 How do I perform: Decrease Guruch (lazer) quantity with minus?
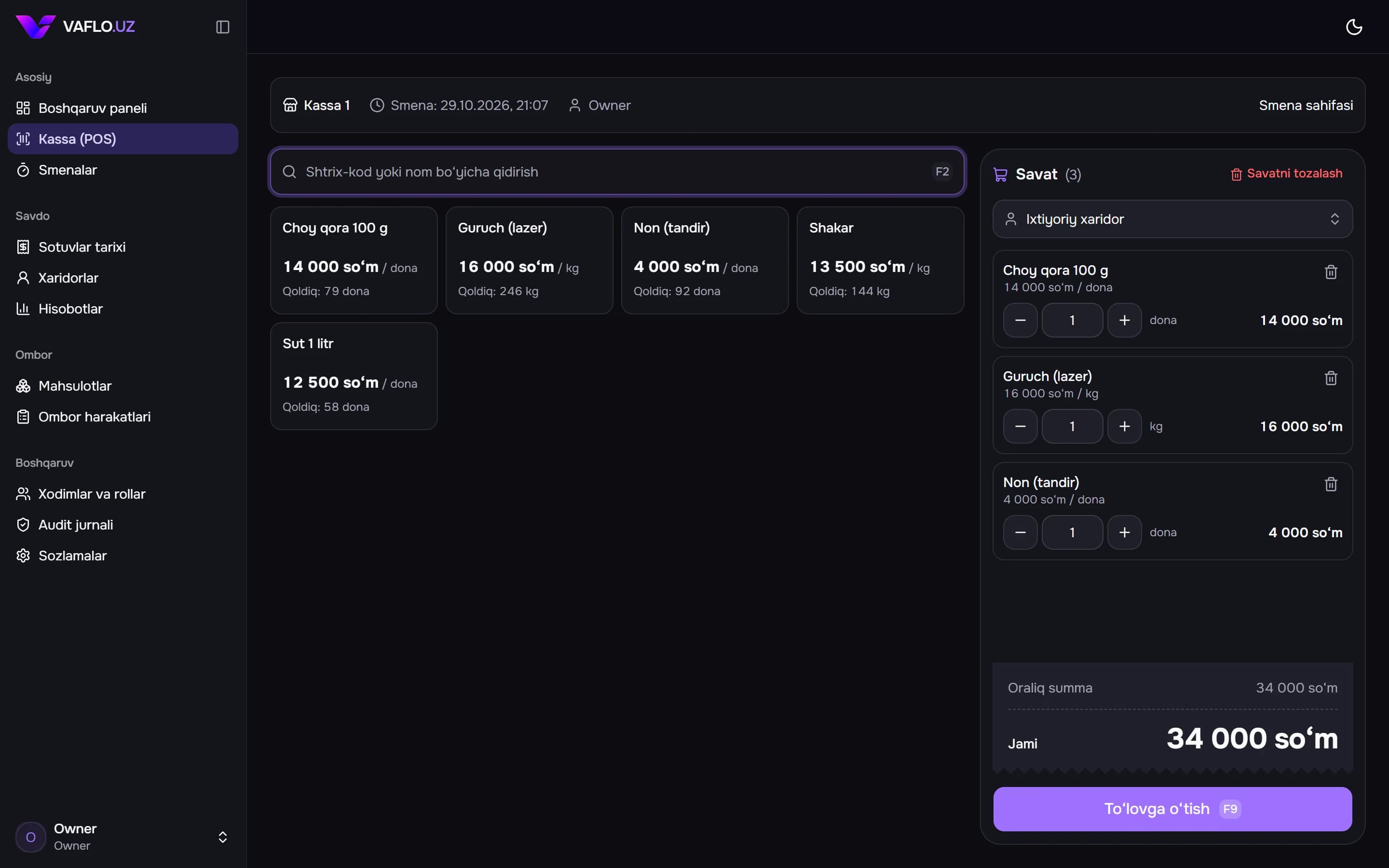tap(1020, 427)
